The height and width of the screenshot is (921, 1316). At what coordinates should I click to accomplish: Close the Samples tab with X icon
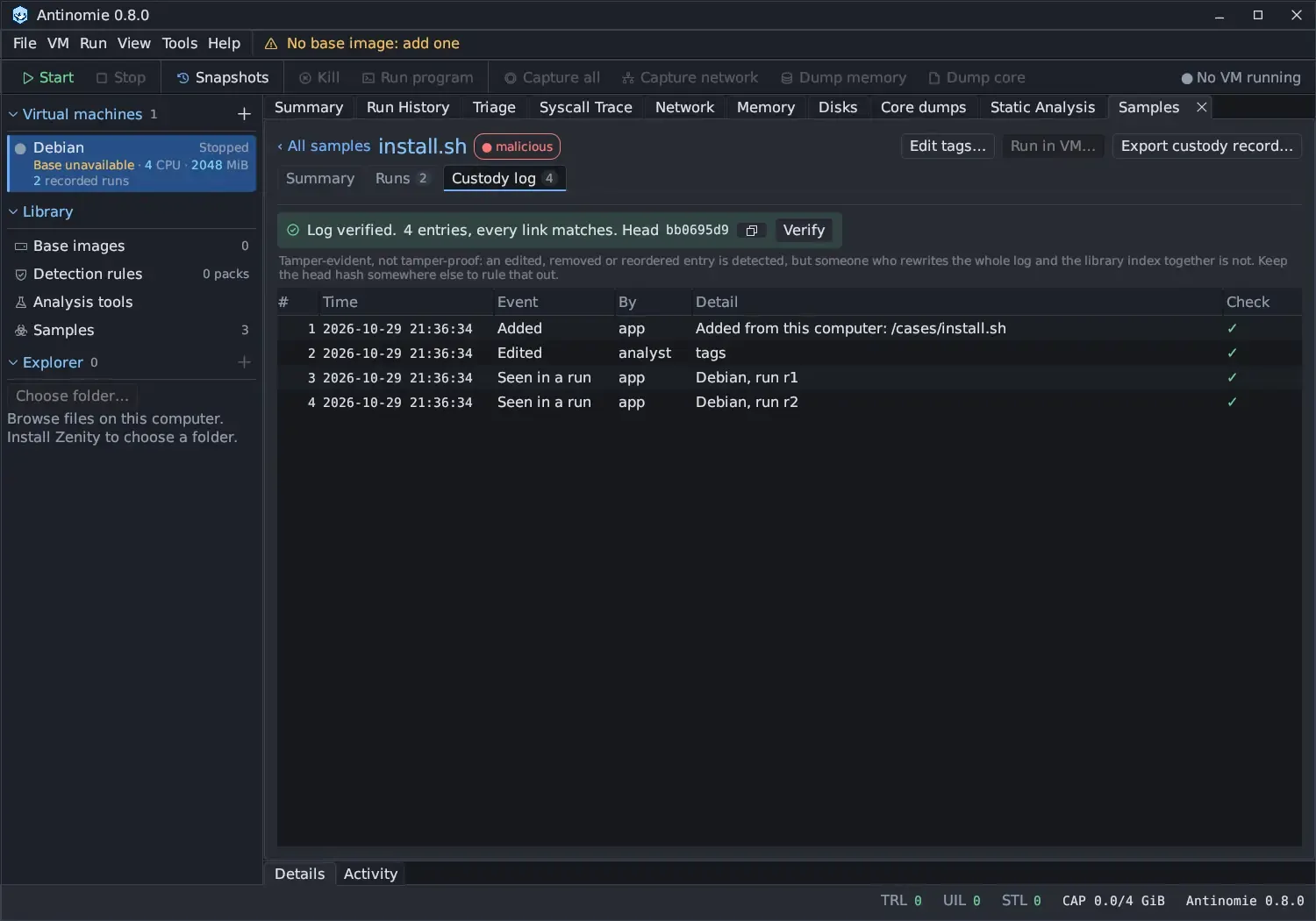click(1202, 107)
